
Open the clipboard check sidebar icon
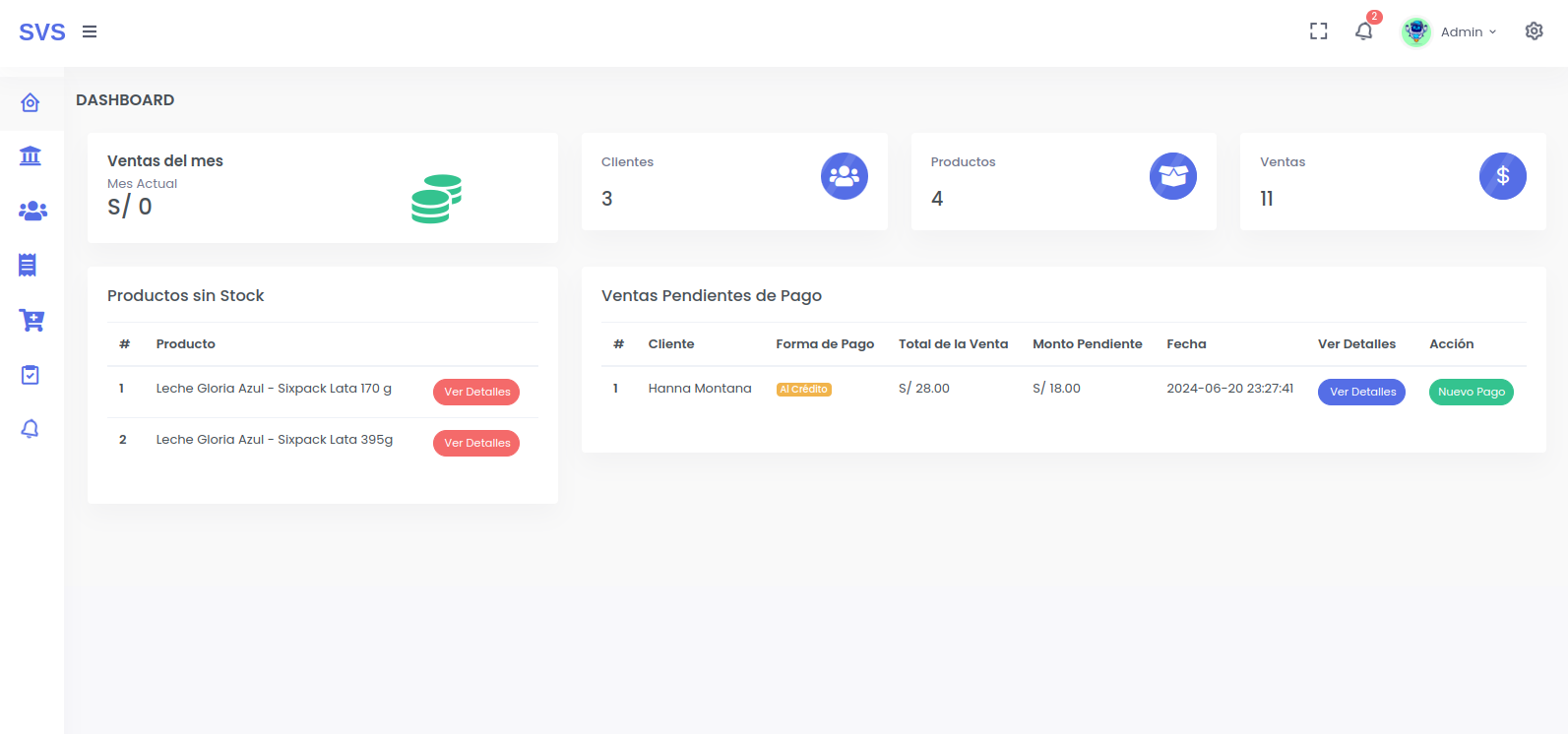tap(31, 375)
